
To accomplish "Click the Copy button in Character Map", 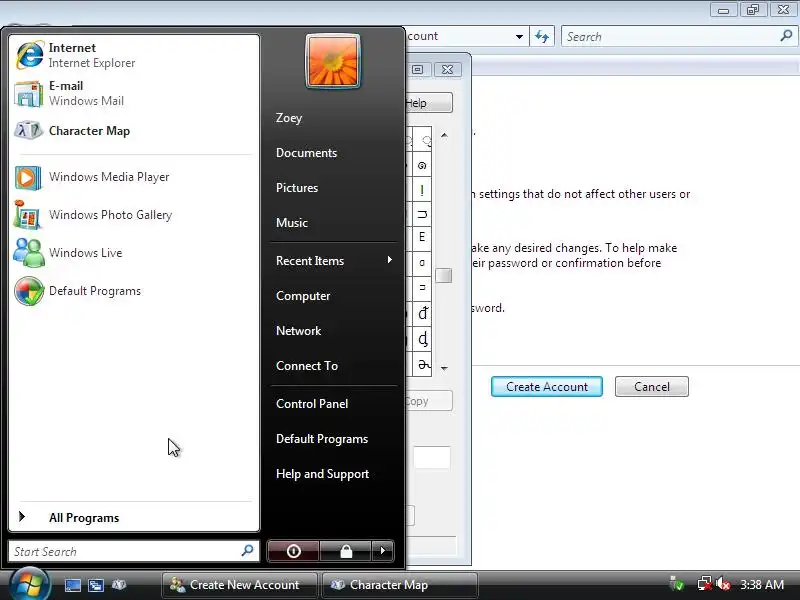I will coord(429,401).
